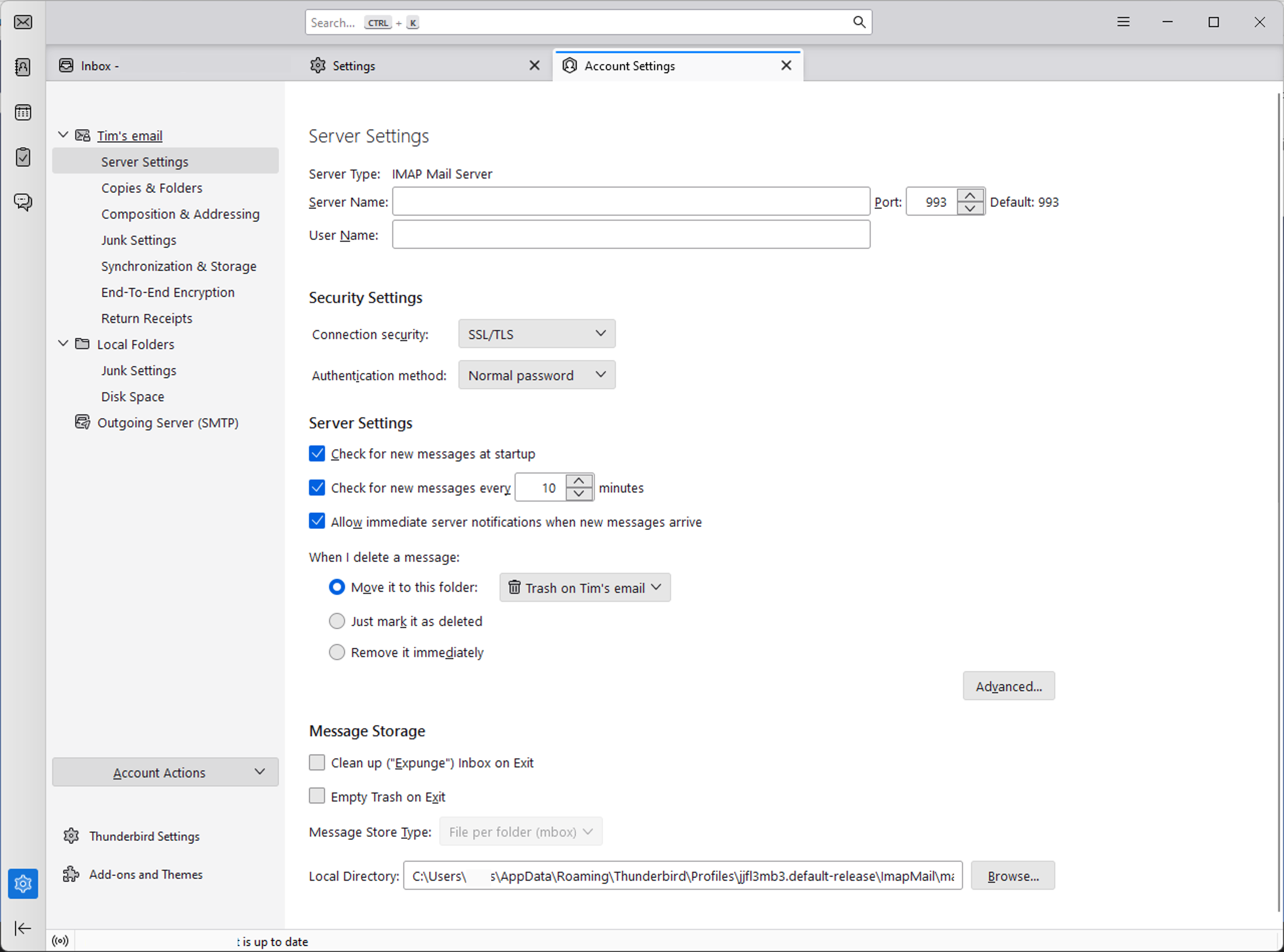Decrease the port number with down arrow
The width and height of the screenshot is (1284, 952).
[x=970, y=208]
